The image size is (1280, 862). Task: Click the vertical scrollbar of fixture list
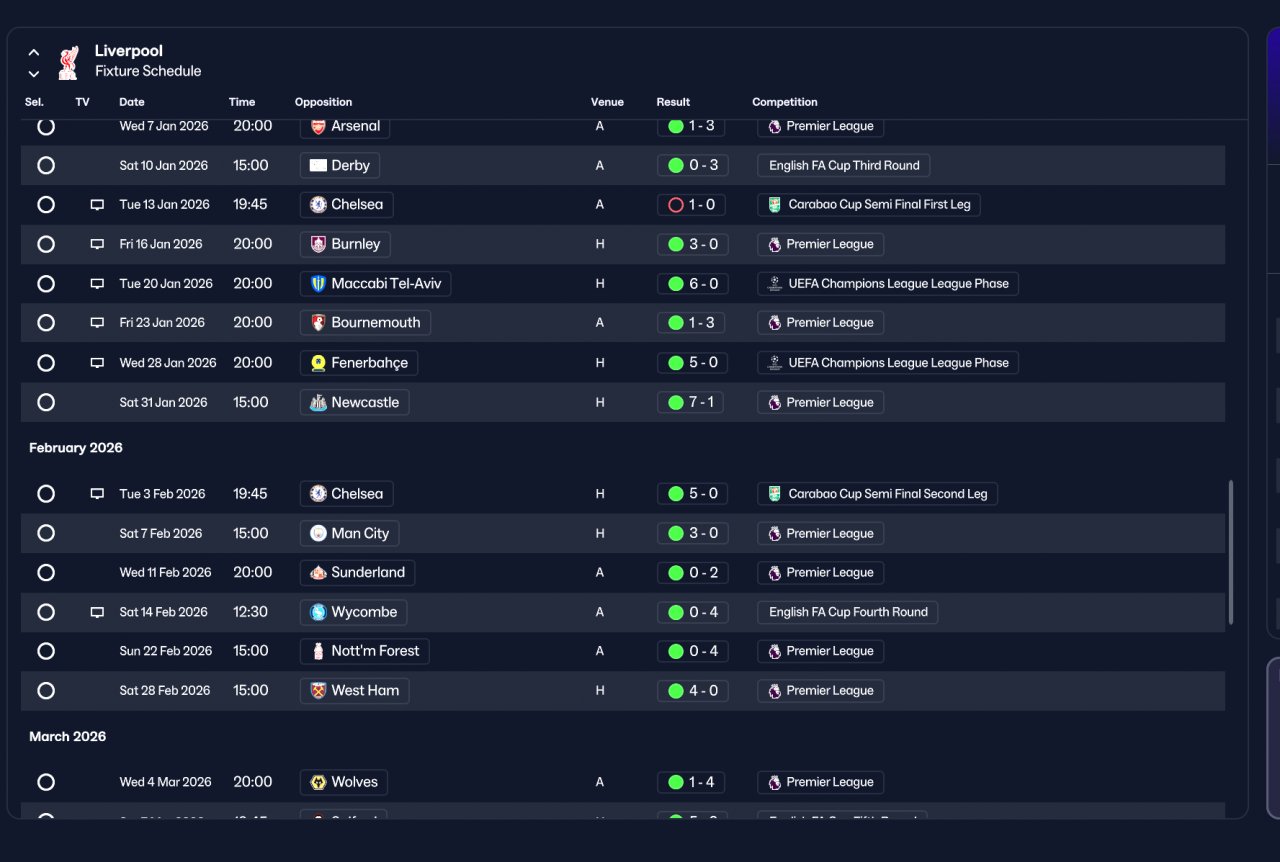1231,552
